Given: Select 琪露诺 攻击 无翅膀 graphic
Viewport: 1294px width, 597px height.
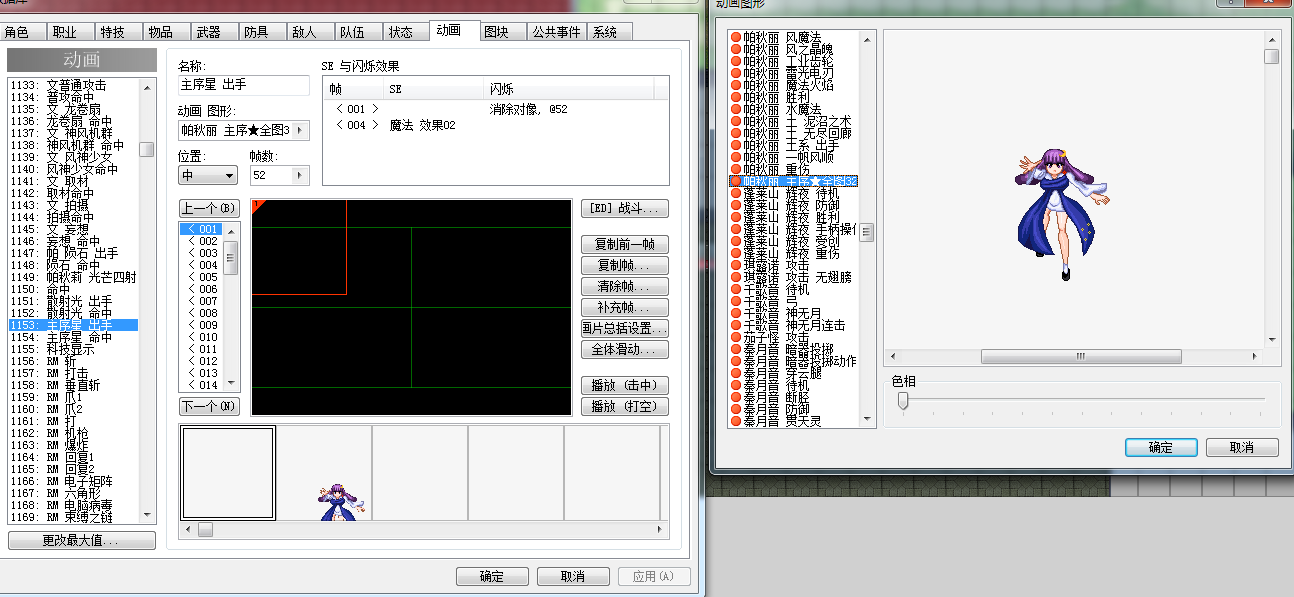Looking at the screenshot, I should [794, 277].
